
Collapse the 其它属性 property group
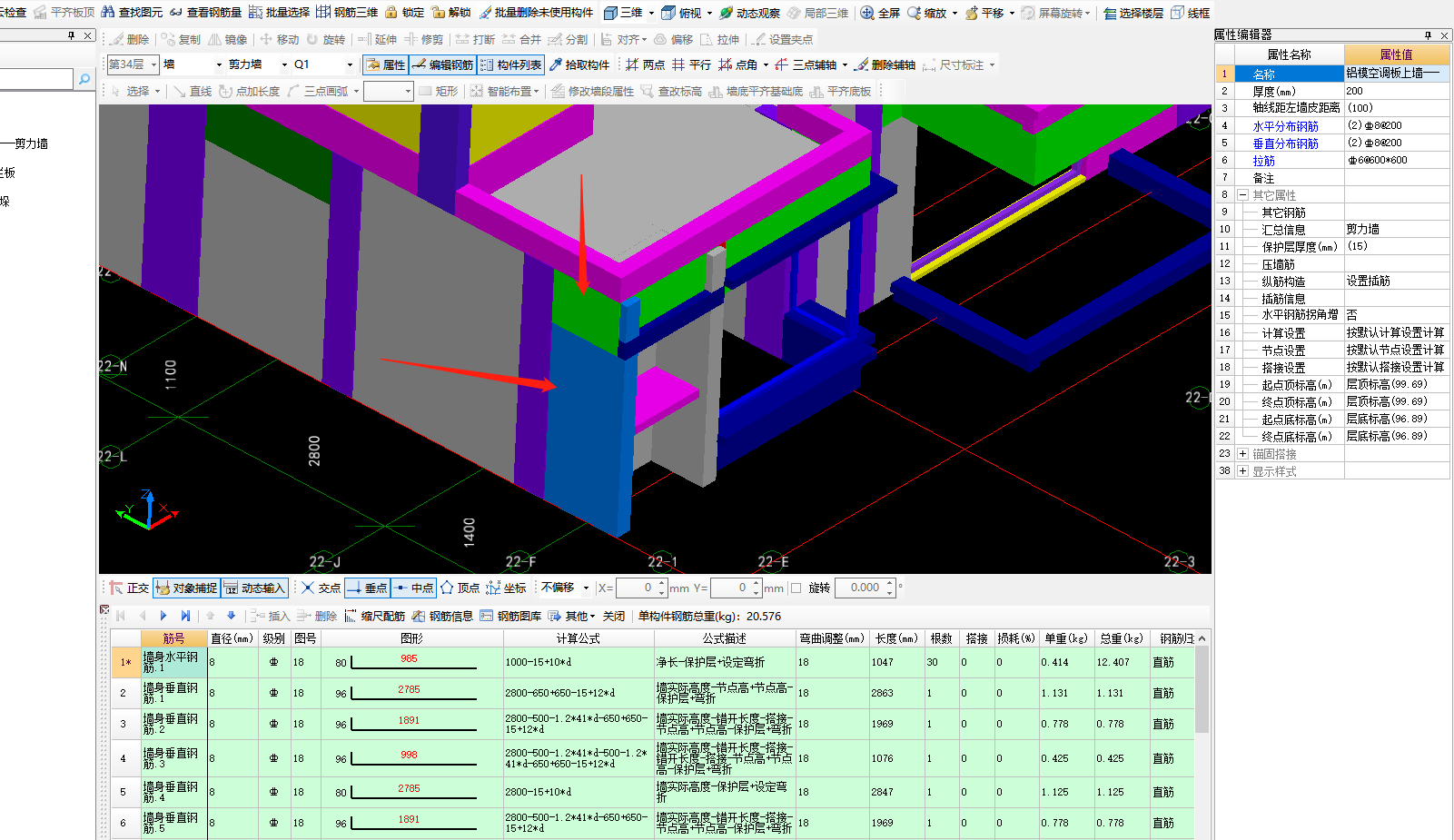tap(1242, 194)
